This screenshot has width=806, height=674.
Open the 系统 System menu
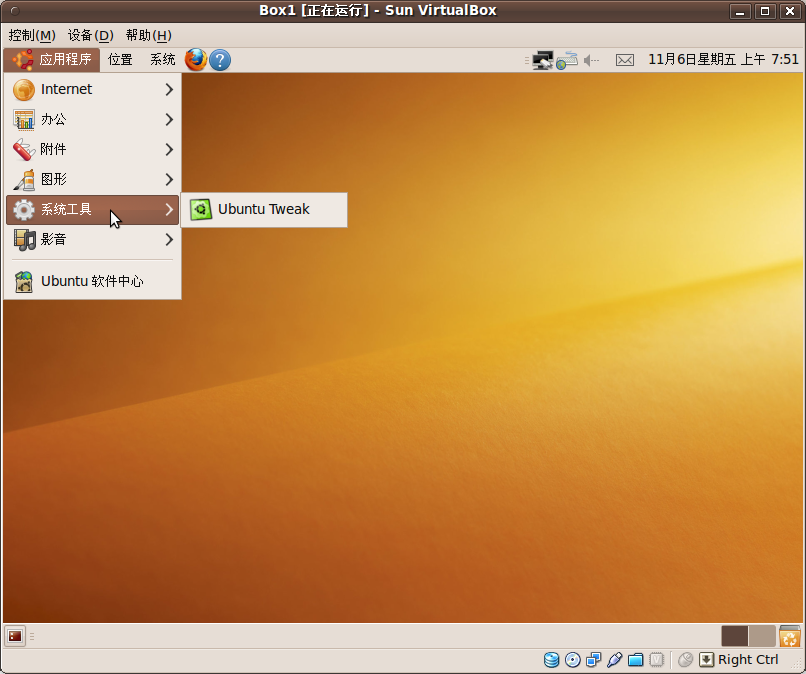coord(162,60)
